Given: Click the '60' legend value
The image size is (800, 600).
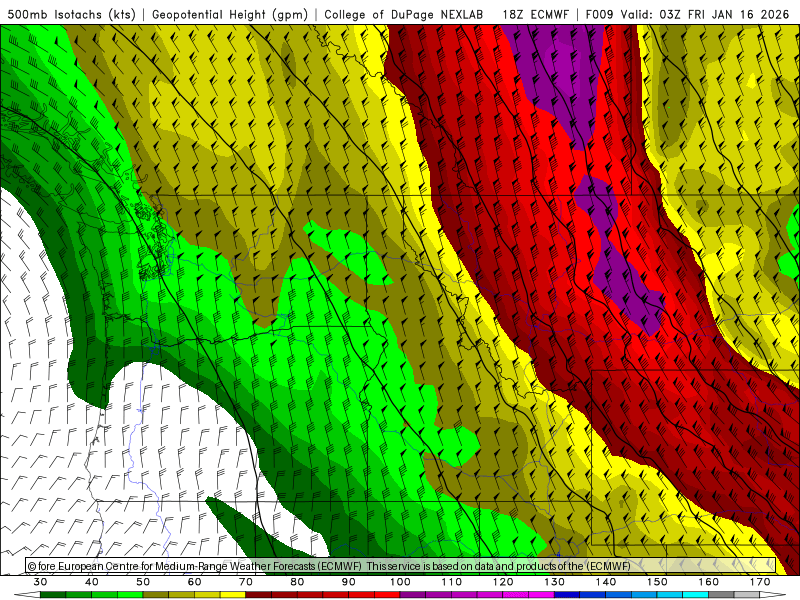Looking at the screenshot, I should tap(194, 582).
